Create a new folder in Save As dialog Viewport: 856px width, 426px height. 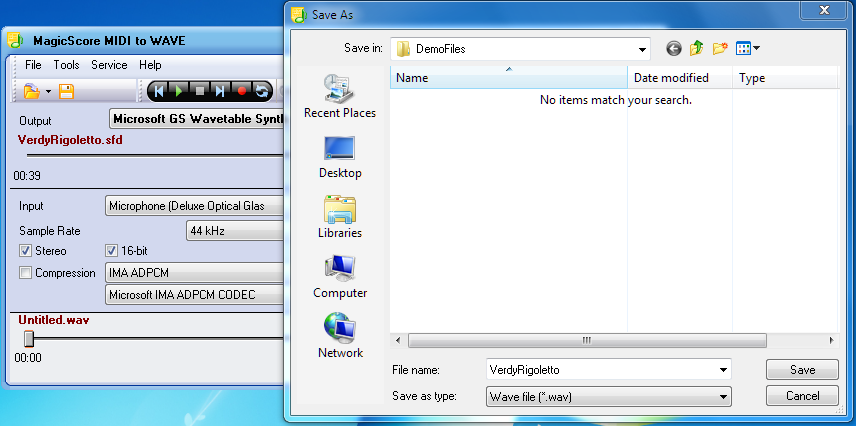720,49
